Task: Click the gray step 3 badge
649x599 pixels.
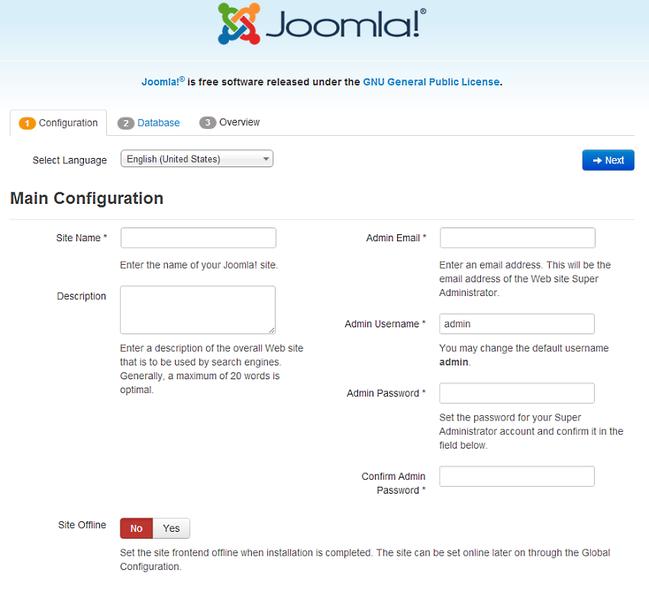Action: coord(208,123)
